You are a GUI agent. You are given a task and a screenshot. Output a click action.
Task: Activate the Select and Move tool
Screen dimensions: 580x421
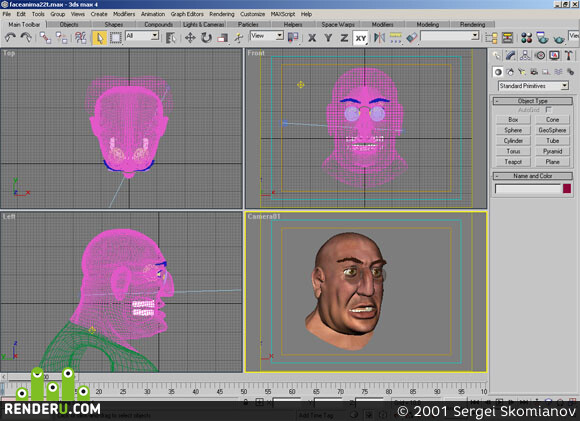click(190, 38)
